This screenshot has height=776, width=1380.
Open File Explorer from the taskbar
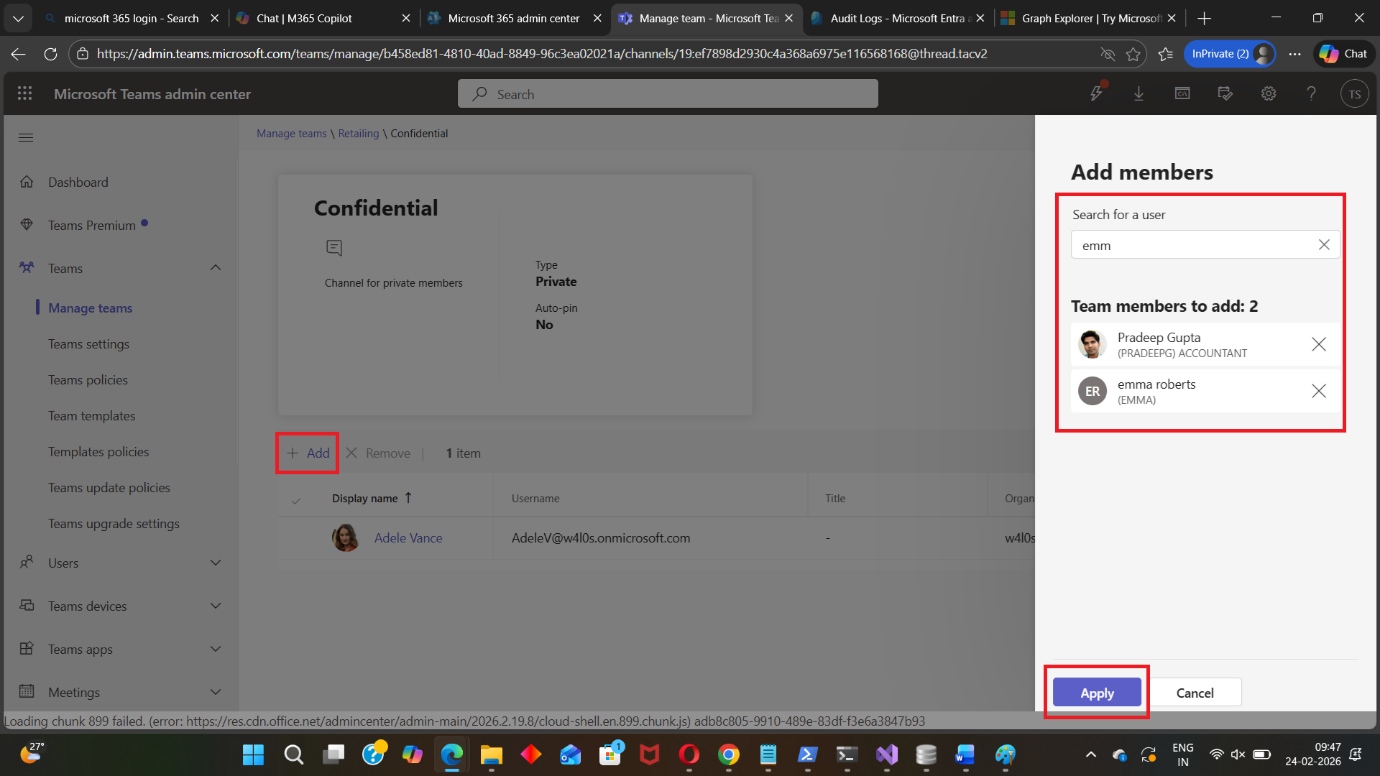491,755
